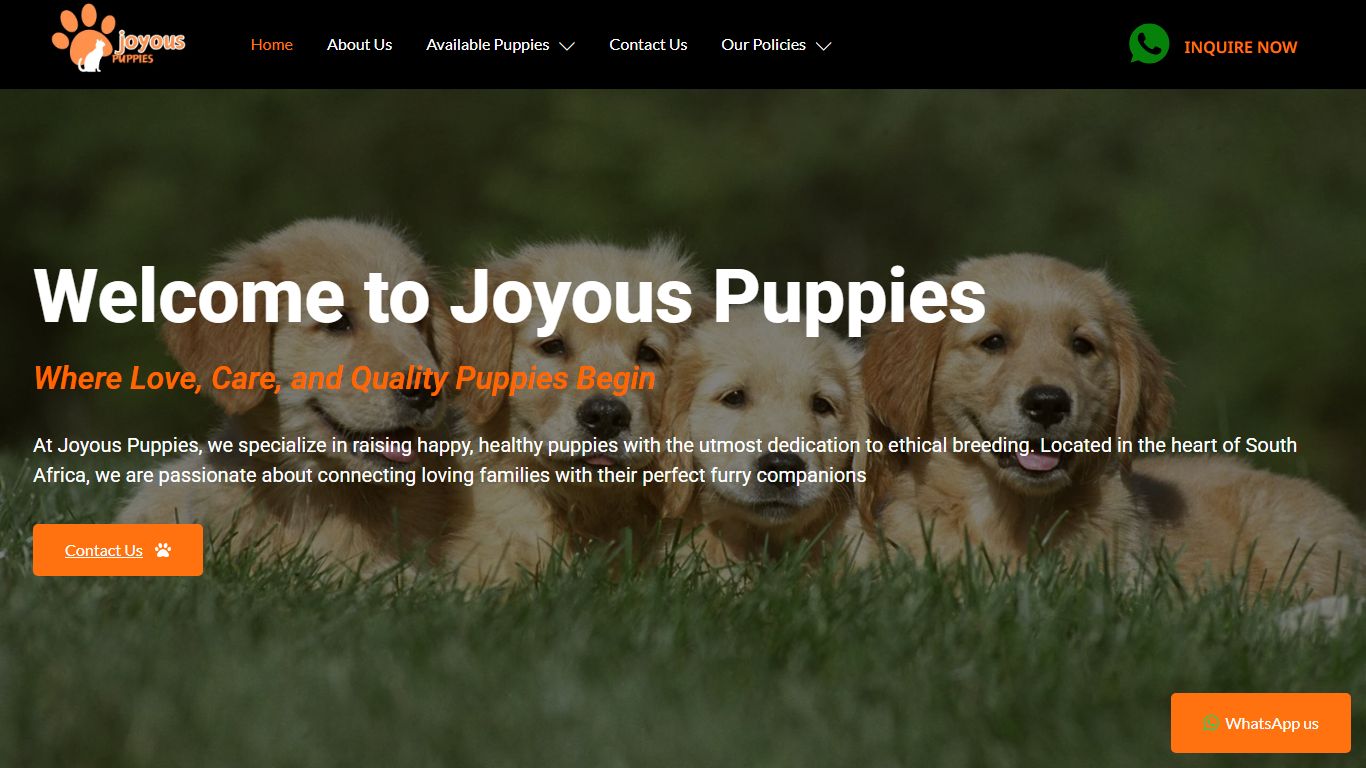Viewport: 1366px width, 768px height.
Task: Go to the Home page link
Action: tap(272, 45)
